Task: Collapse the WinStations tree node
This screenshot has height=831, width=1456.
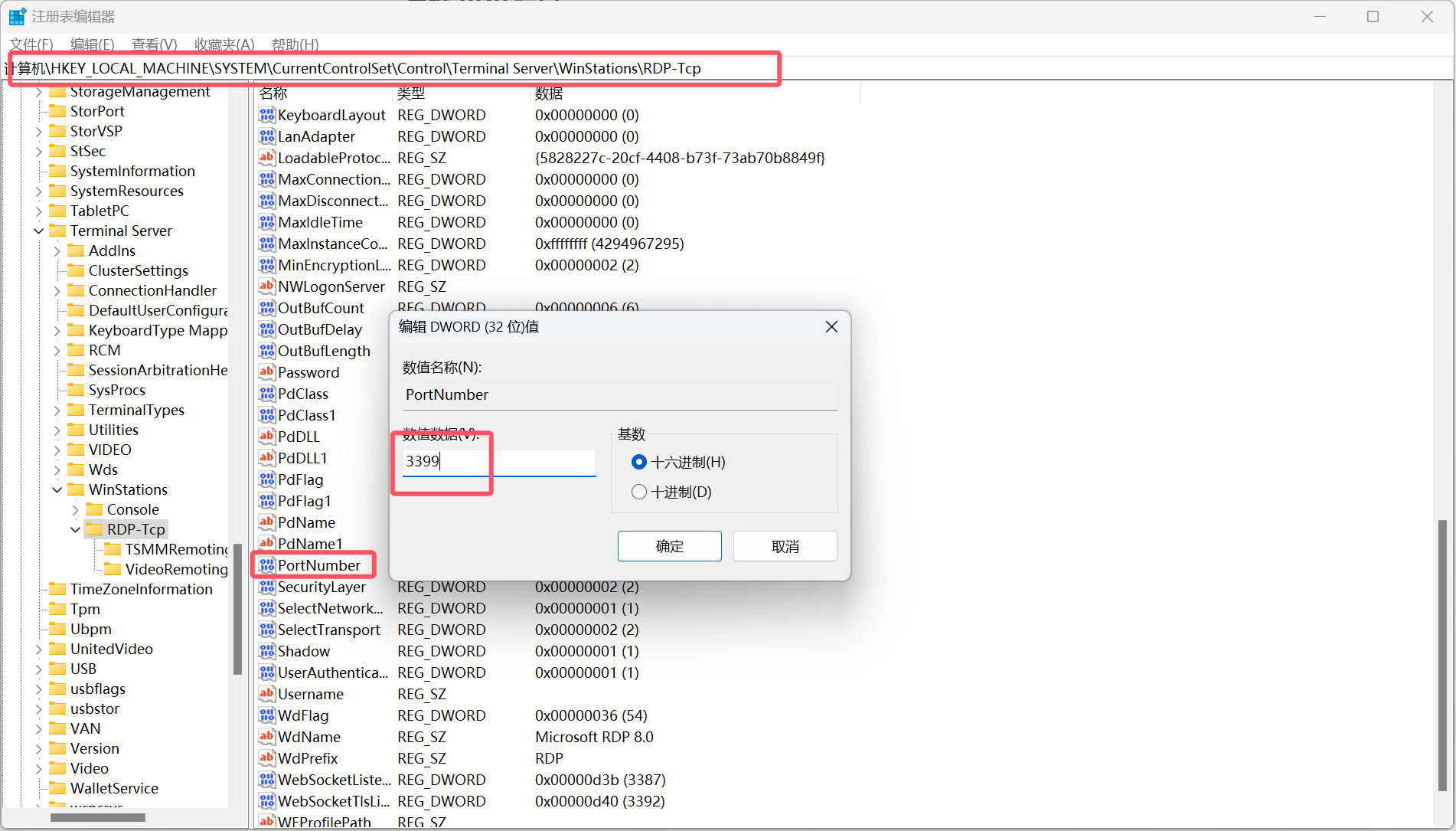Action: (57, 489)
